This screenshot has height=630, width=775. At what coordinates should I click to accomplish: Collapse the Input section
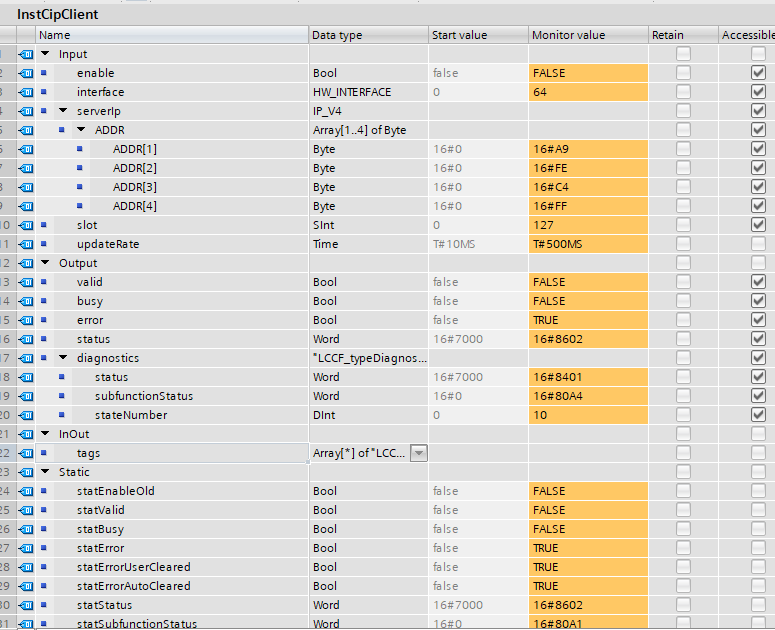tap(46, 54)
